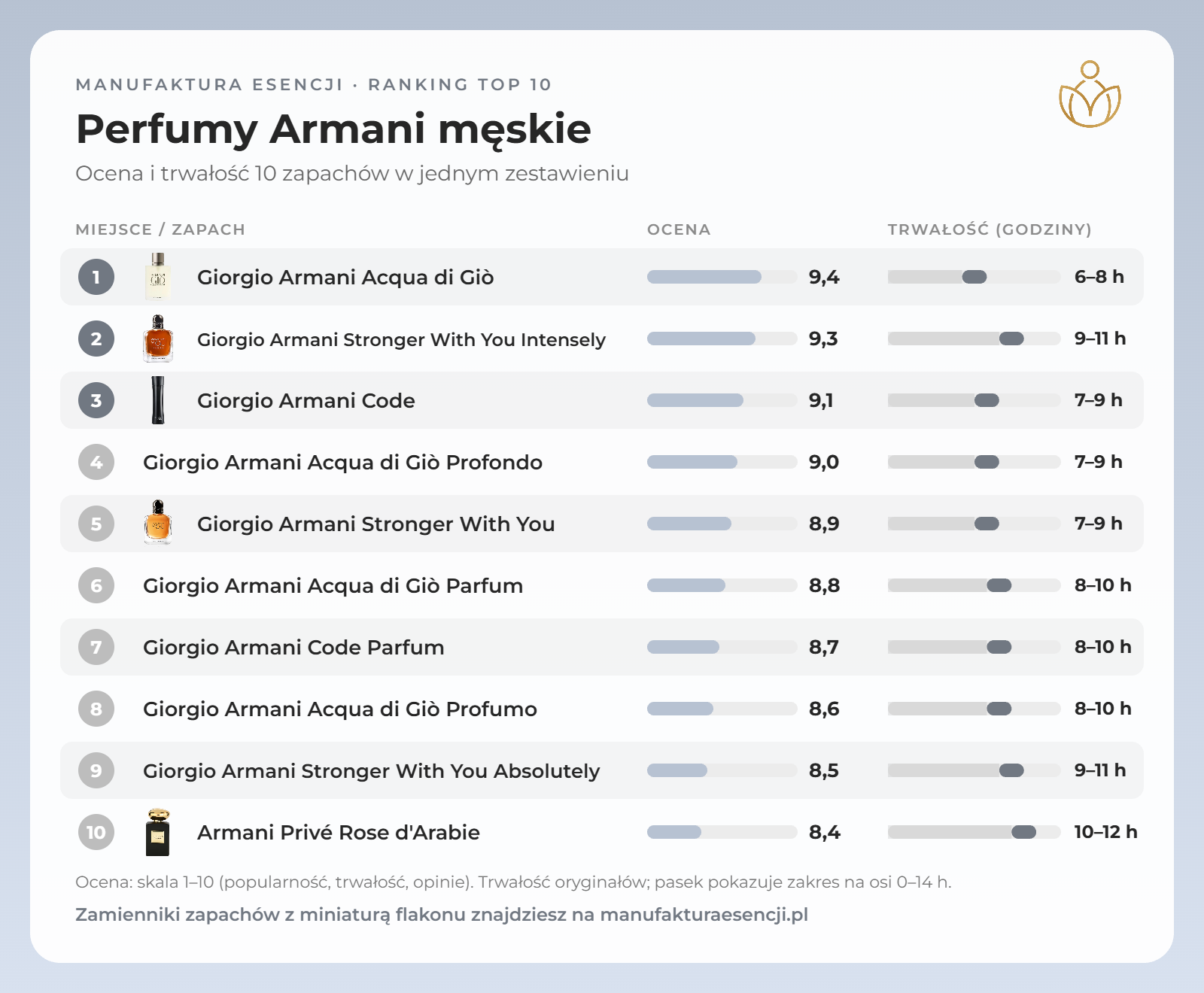
Task: Click the 8,4 rating value
Action: click(825, 832)
